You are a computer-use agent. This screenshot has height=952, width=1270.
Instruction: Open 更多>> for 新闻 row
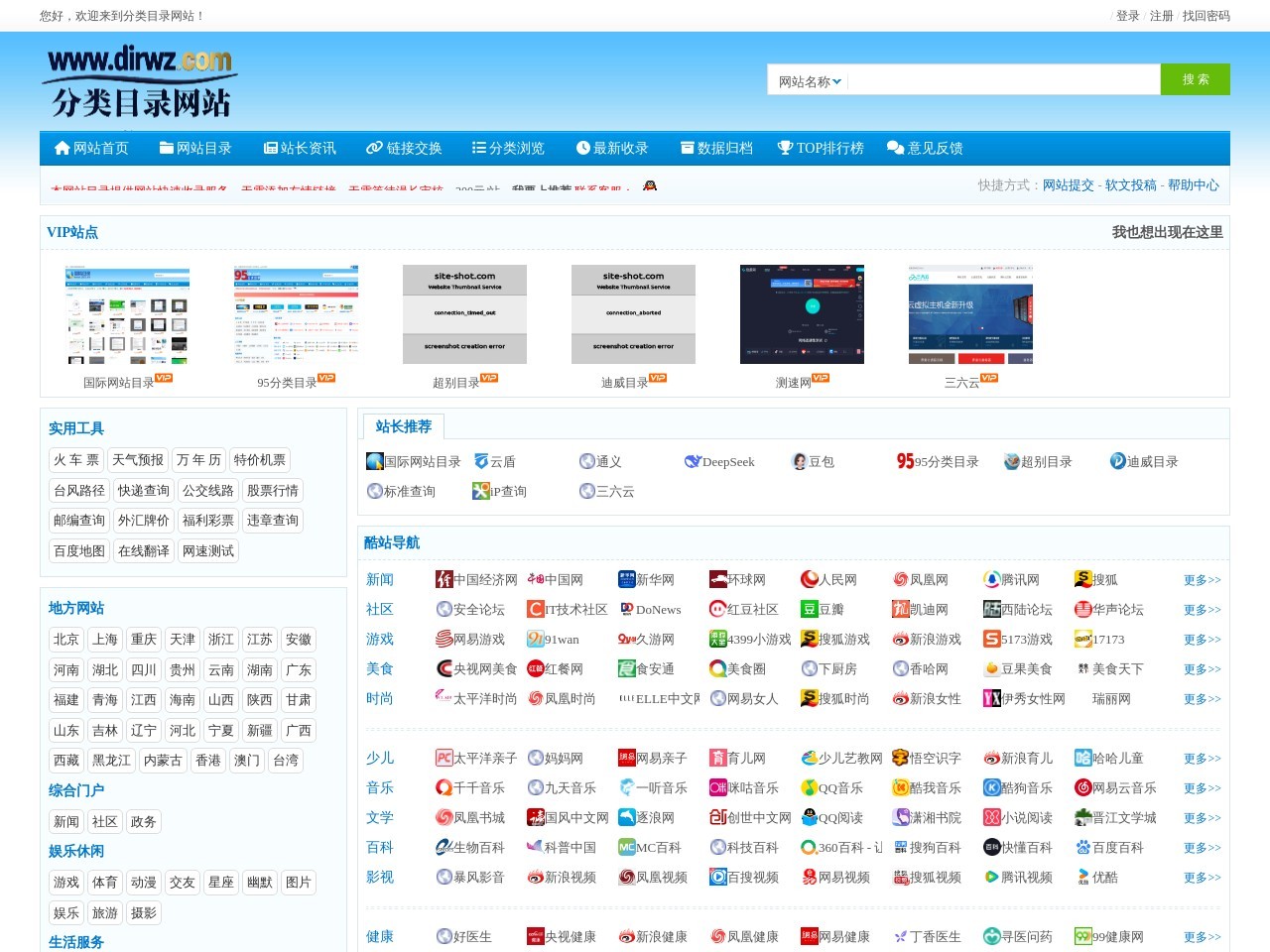(1202, 580)
